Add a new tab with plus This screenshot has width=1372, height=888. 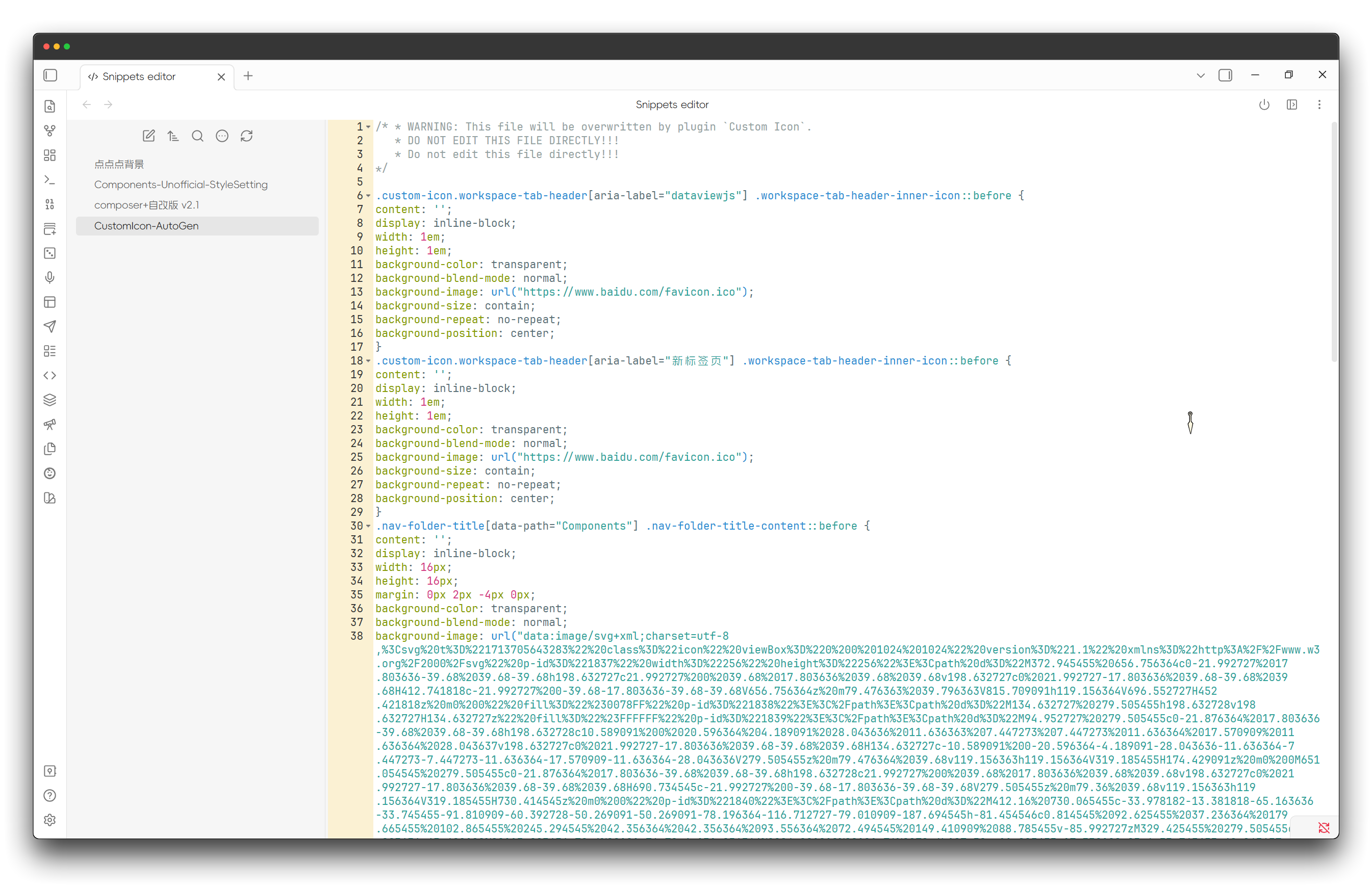248,76
